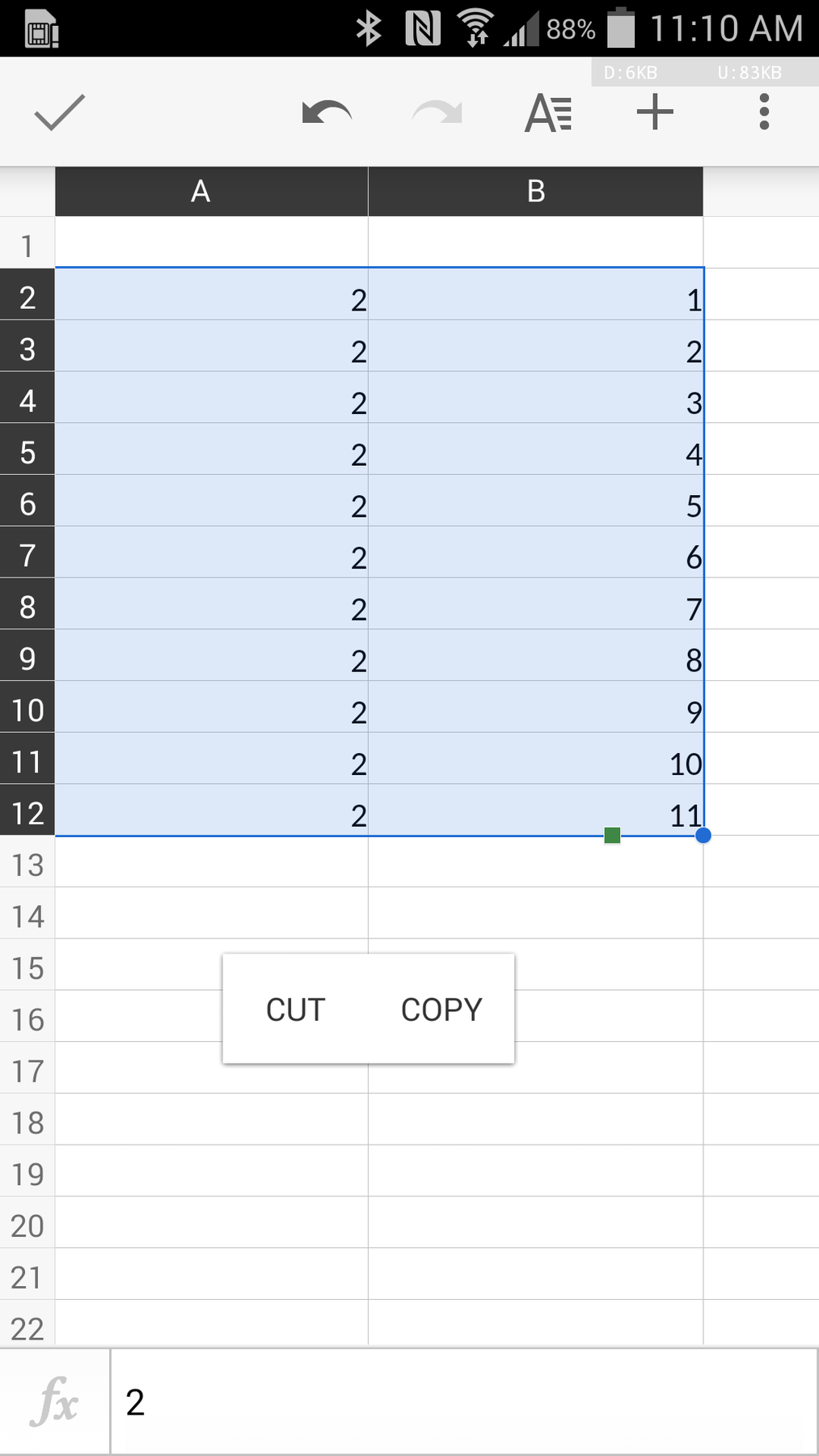The height and width of the screenshot is (1456, 819).
Task: Open text formatting options
Action: point(547,113)
